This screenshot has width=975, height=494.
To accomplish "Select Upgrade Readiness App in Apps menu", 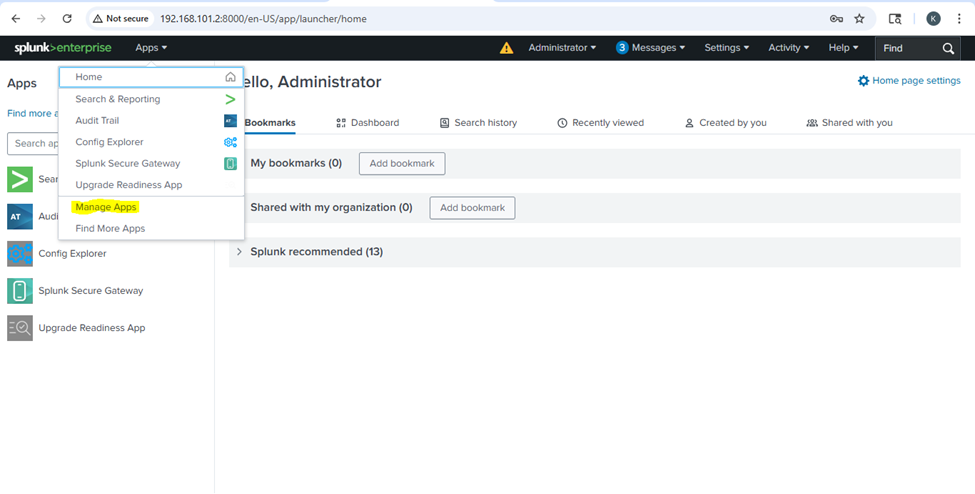I will [x=151, y=185].
